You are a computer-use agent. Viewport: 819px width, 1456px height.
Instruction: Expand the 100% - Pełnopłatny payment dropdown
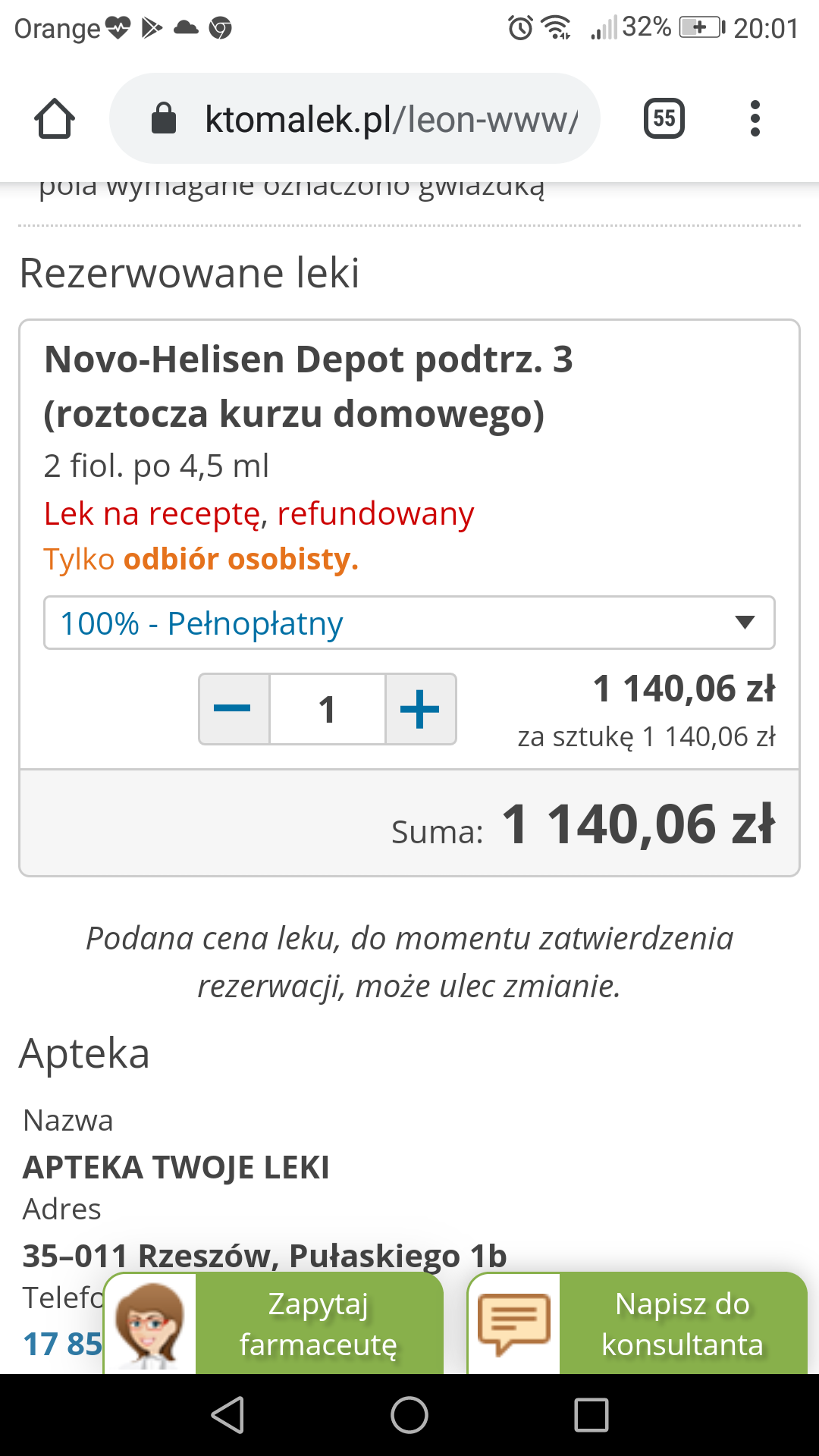(x=394, y=623)
